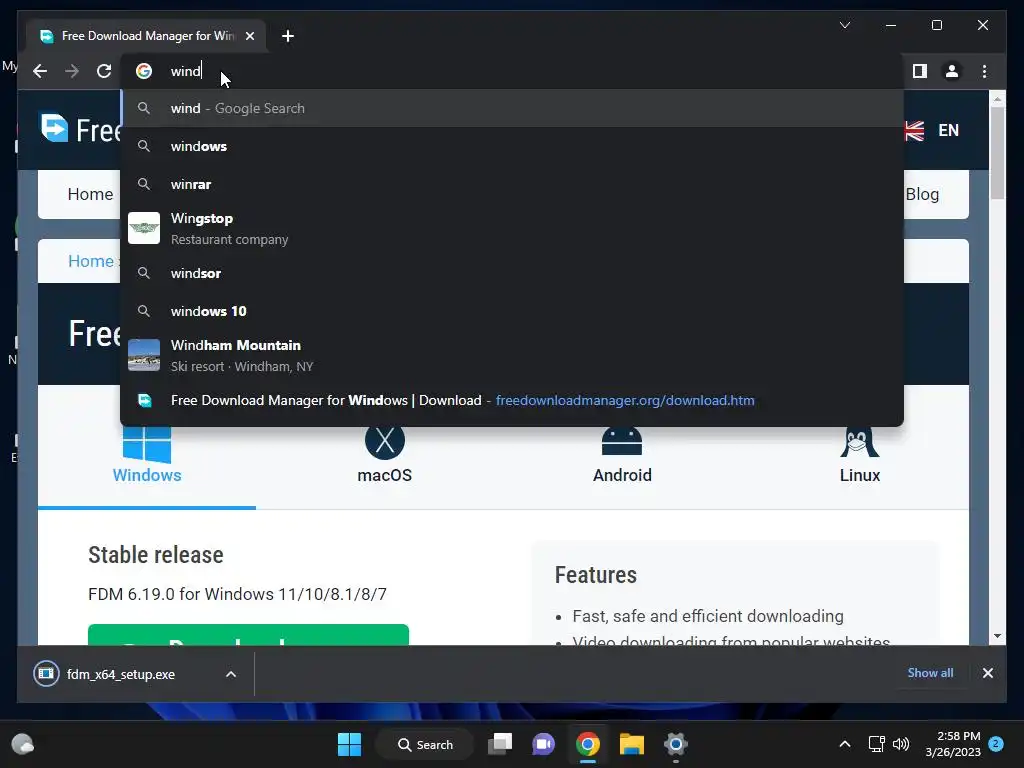Choose the 'windows' search suggestion

(512, 146)
